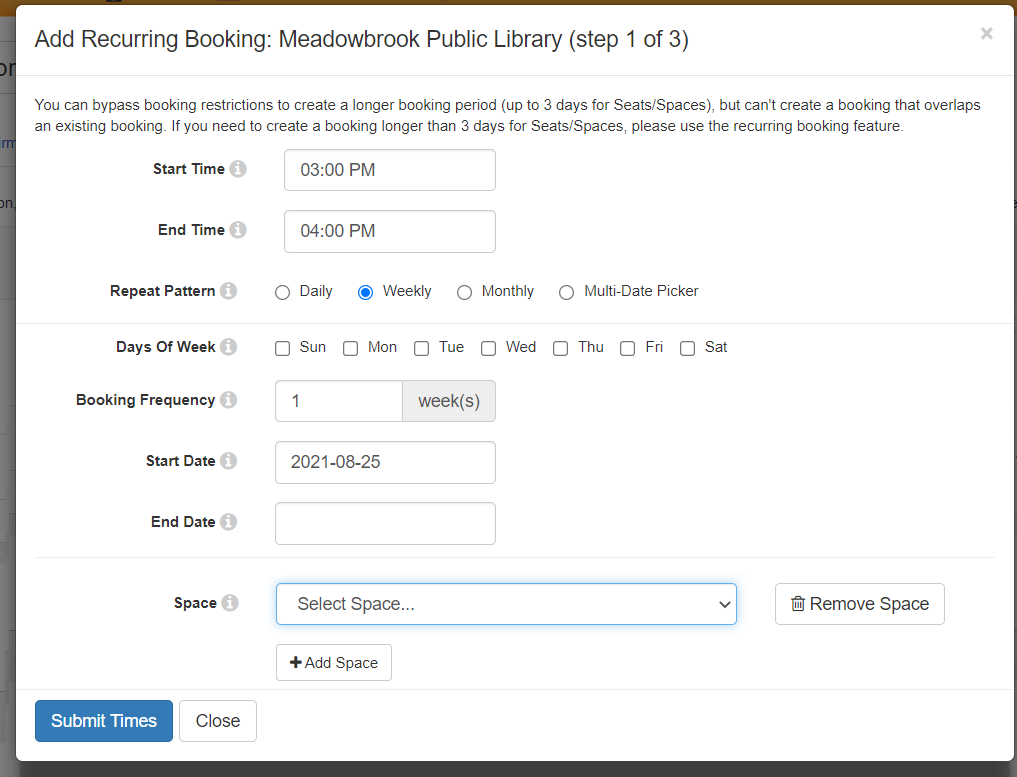The height and width of the screenshot is (777, 1017).
Task: Click the Space info icon
Action: tap(230, 603)
